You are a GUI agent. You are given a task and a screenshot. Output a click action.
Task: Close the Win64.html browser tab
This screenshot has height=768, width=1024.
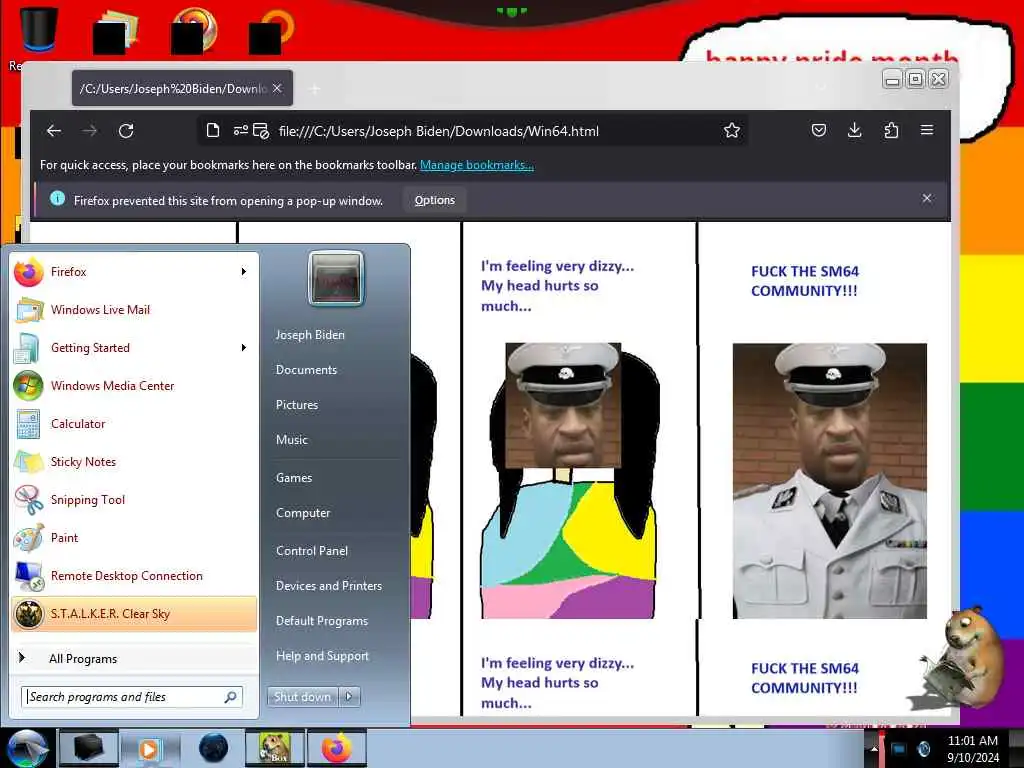pos(278,88)
